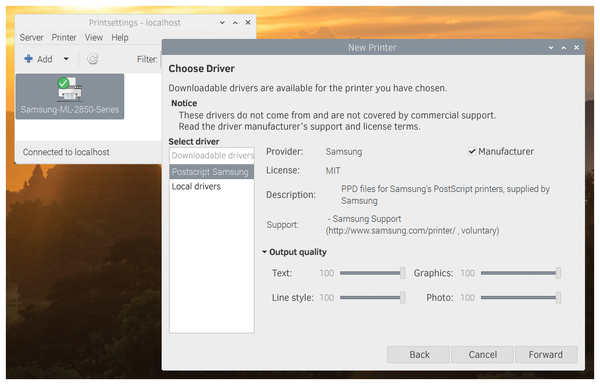Minimize the Printsettings window
This screenshot has width=600, height=385.
click(222, 23)
